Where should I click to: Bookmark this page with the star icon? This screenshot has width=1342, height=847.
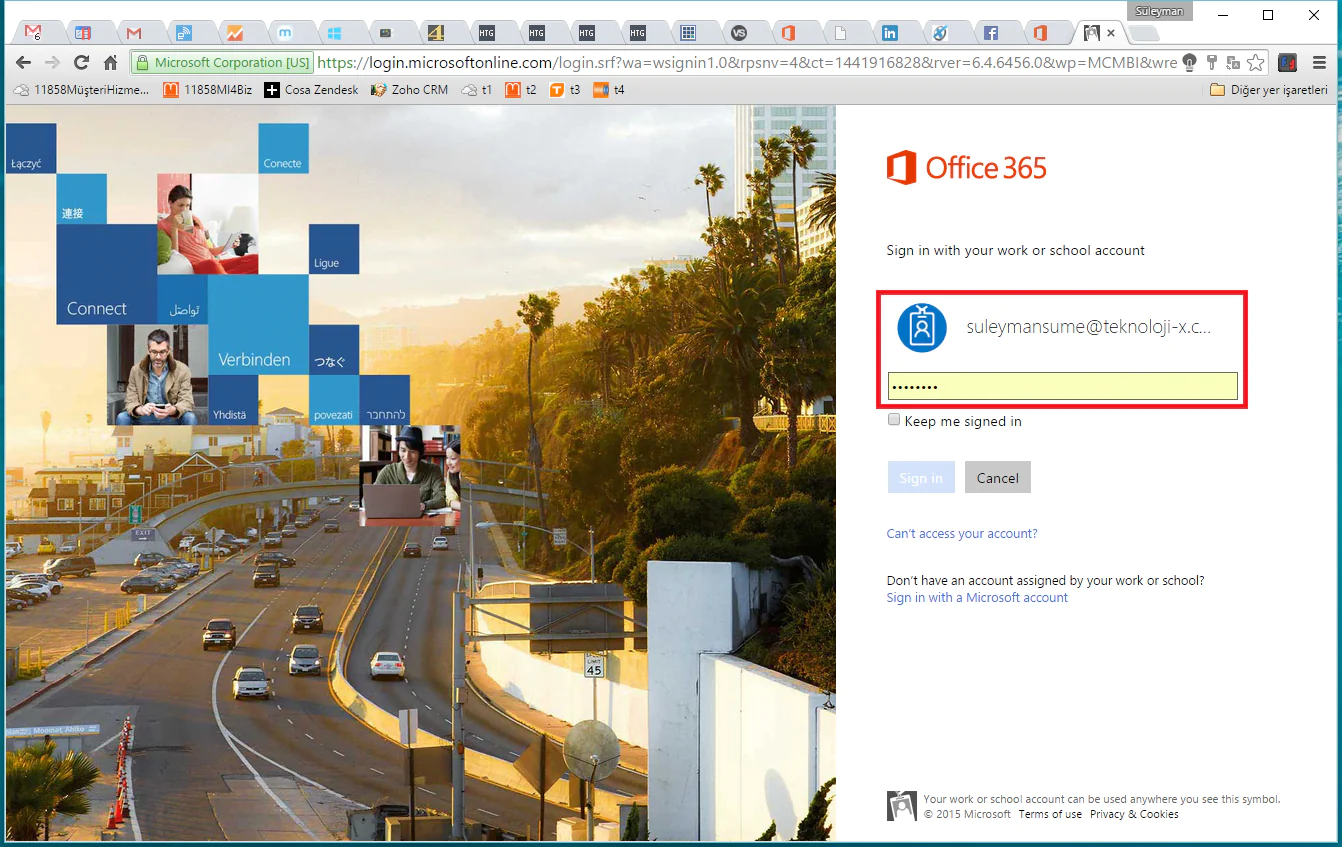[x=1255, y=61]
